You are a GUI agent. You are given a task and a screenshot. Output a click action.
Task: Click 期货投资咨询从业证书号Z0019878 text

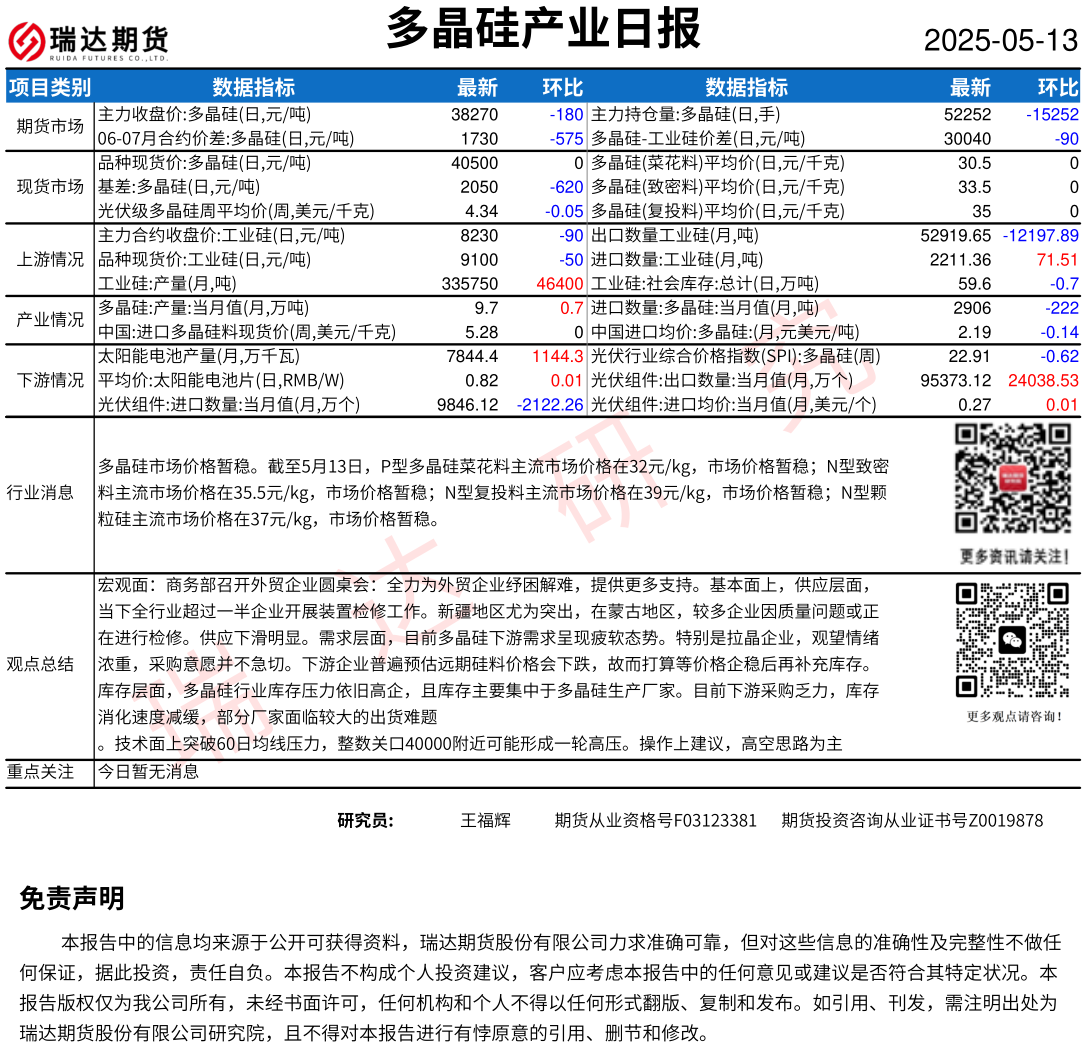[x=912, y=821]
